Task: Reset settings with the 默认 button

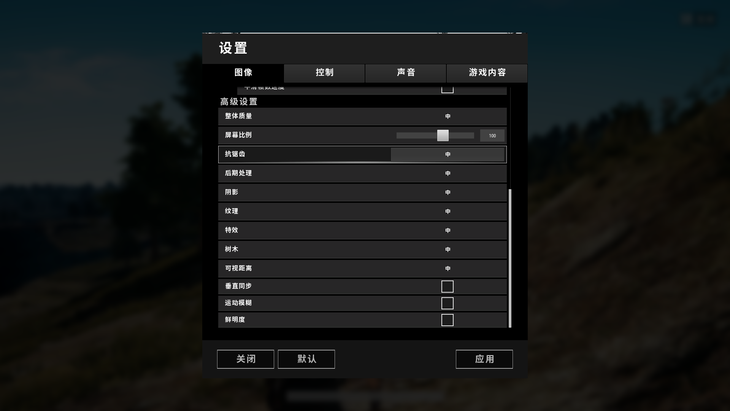Action: (306, 359)
